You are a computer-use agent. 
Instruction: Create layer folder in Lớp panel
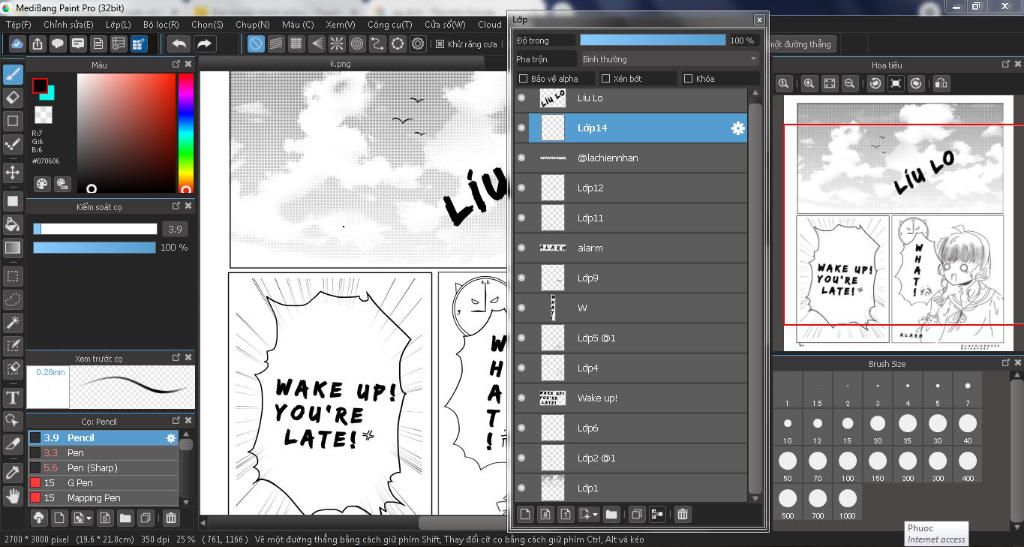[x=611, y=514]
